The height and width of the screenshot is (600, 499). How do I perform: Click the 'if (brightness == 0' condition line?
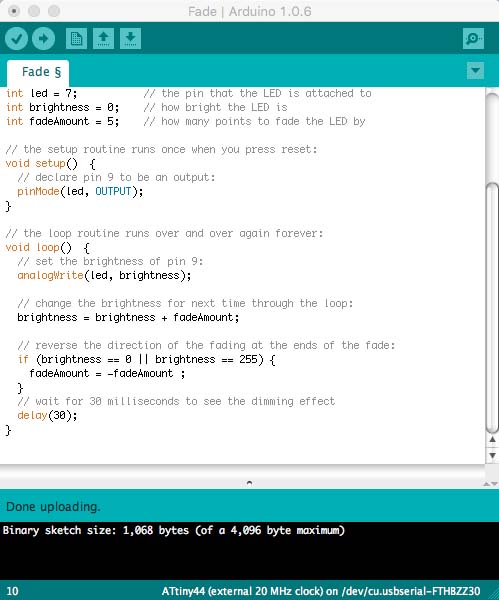click(x=147, y=360)
